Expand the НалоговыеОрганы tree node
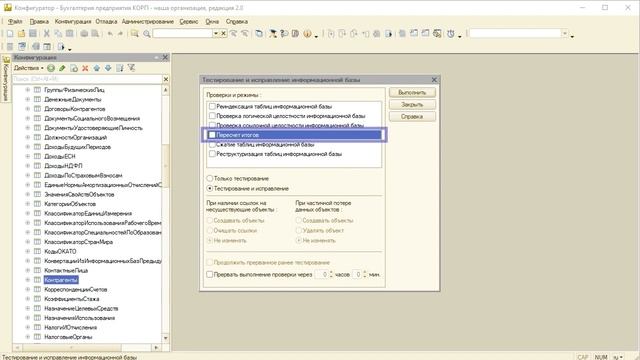Screen dimensions: 640x360 click(x=28, y=337)
